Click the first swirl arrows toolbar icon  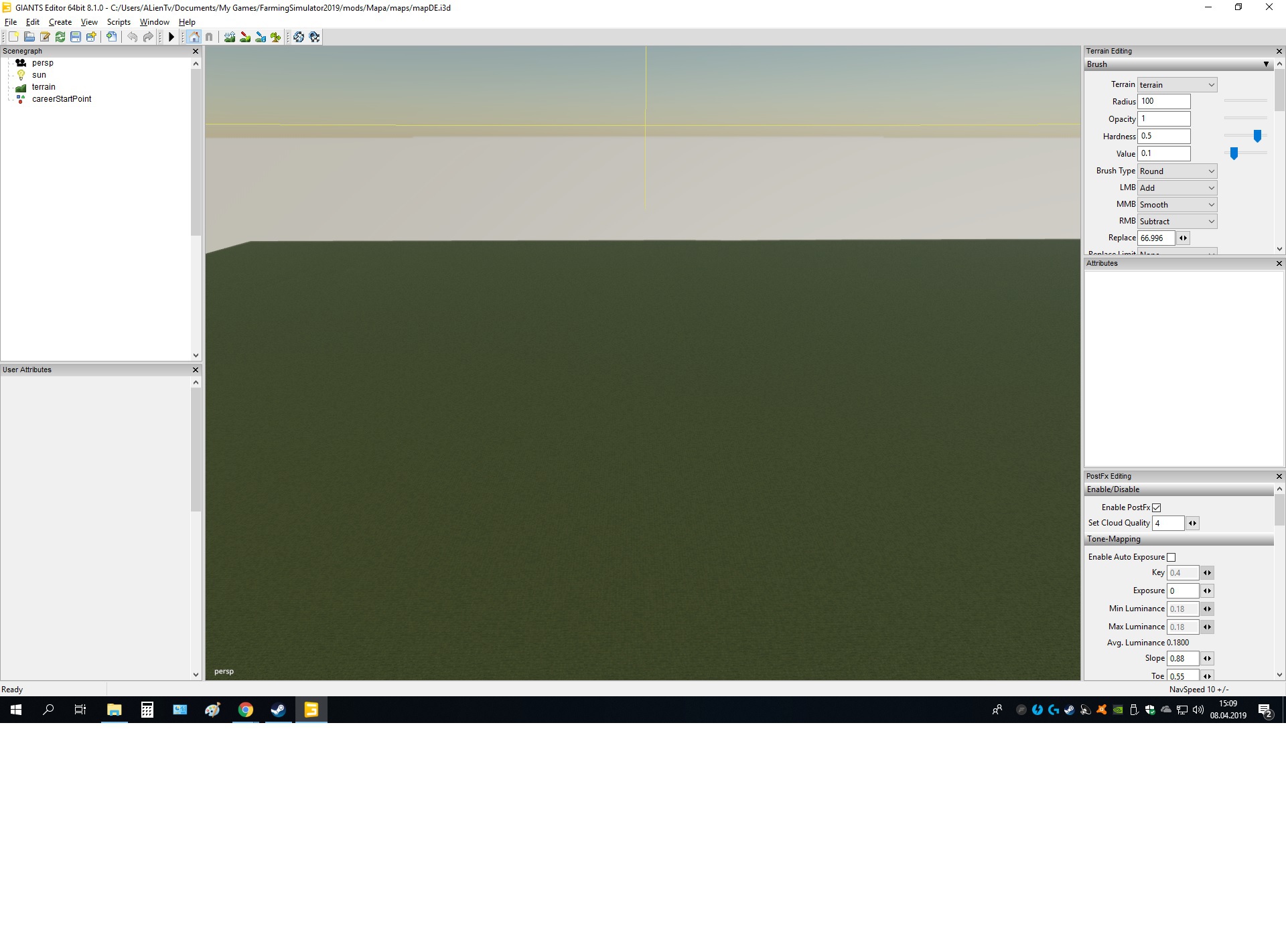pos(299,37)
